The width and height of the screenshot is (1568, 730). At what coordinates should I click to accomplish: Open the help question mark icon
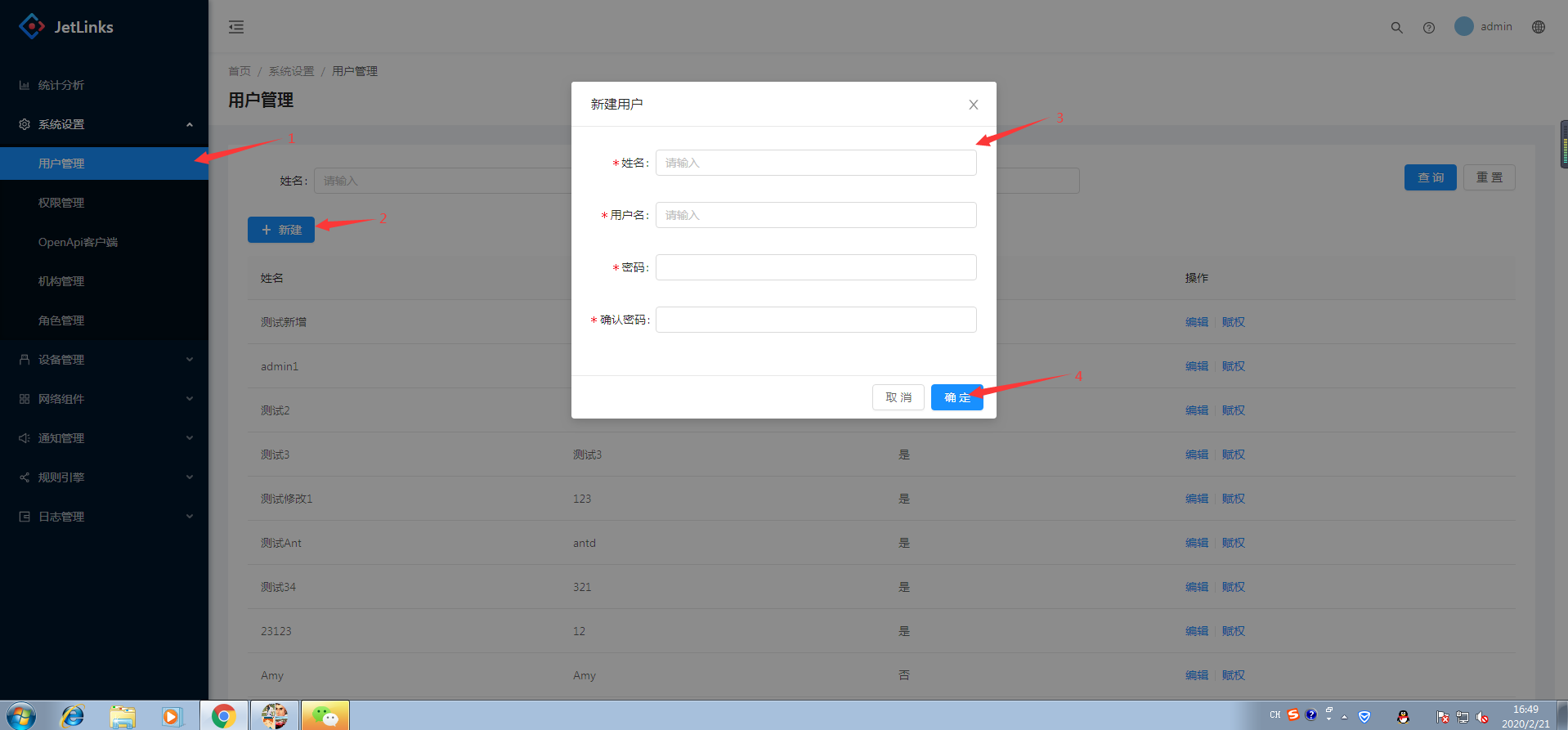pos(1428,28)
